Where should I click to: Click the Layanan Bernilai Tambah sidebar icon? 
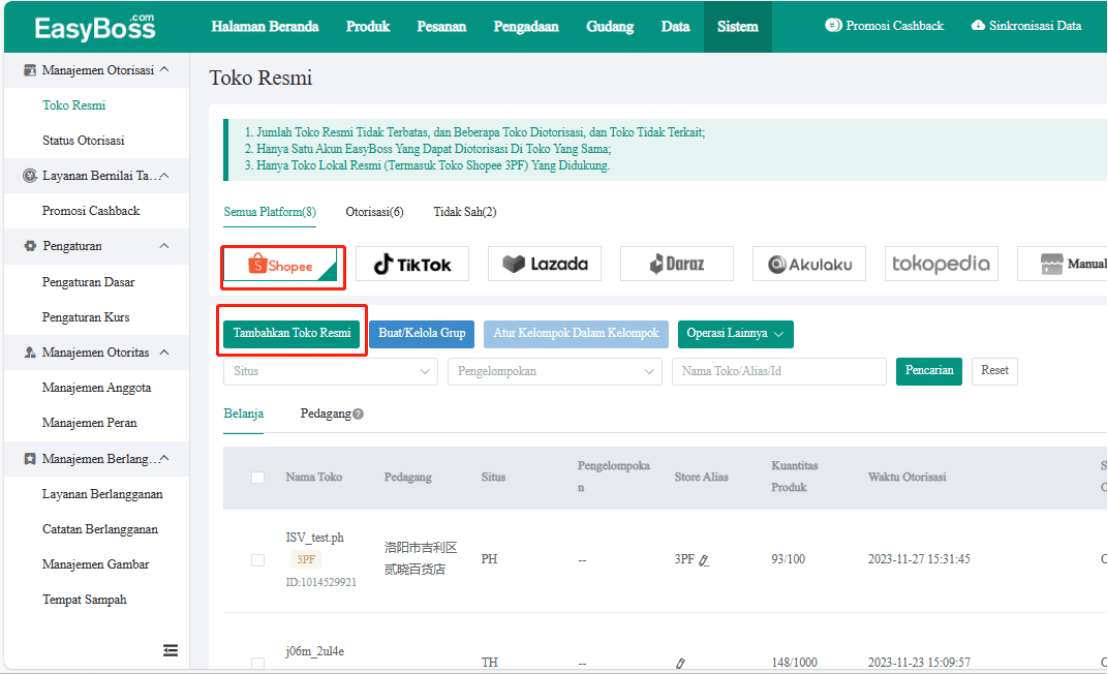pyautogui.click(x=30, y=175)
